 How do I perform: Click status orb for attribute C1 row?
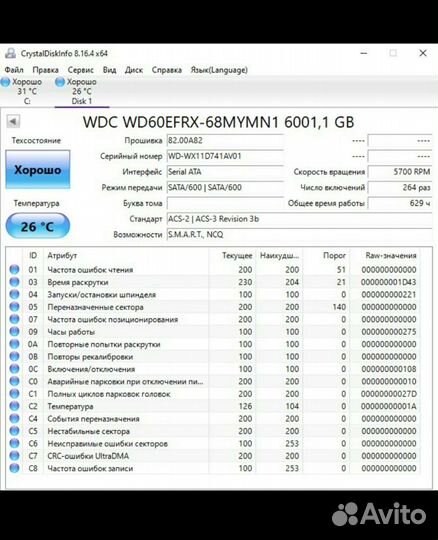[x=14, y=394]
